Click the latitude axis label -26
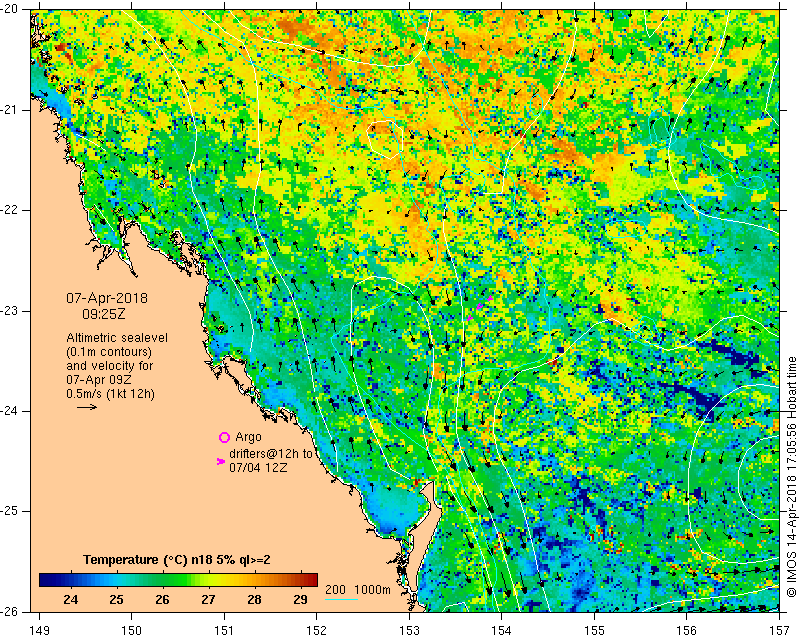 click(9, 612)
